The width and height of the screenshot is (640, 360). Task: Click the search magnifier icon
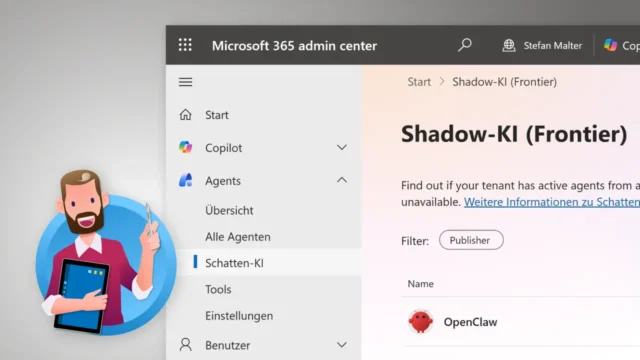[464, 45]
